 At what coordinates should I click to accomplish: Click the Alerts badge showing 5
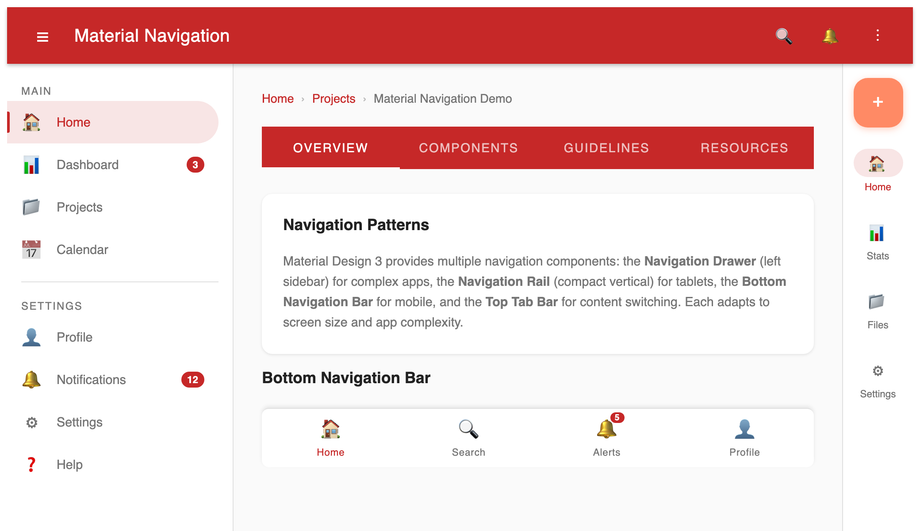(617, 418)
